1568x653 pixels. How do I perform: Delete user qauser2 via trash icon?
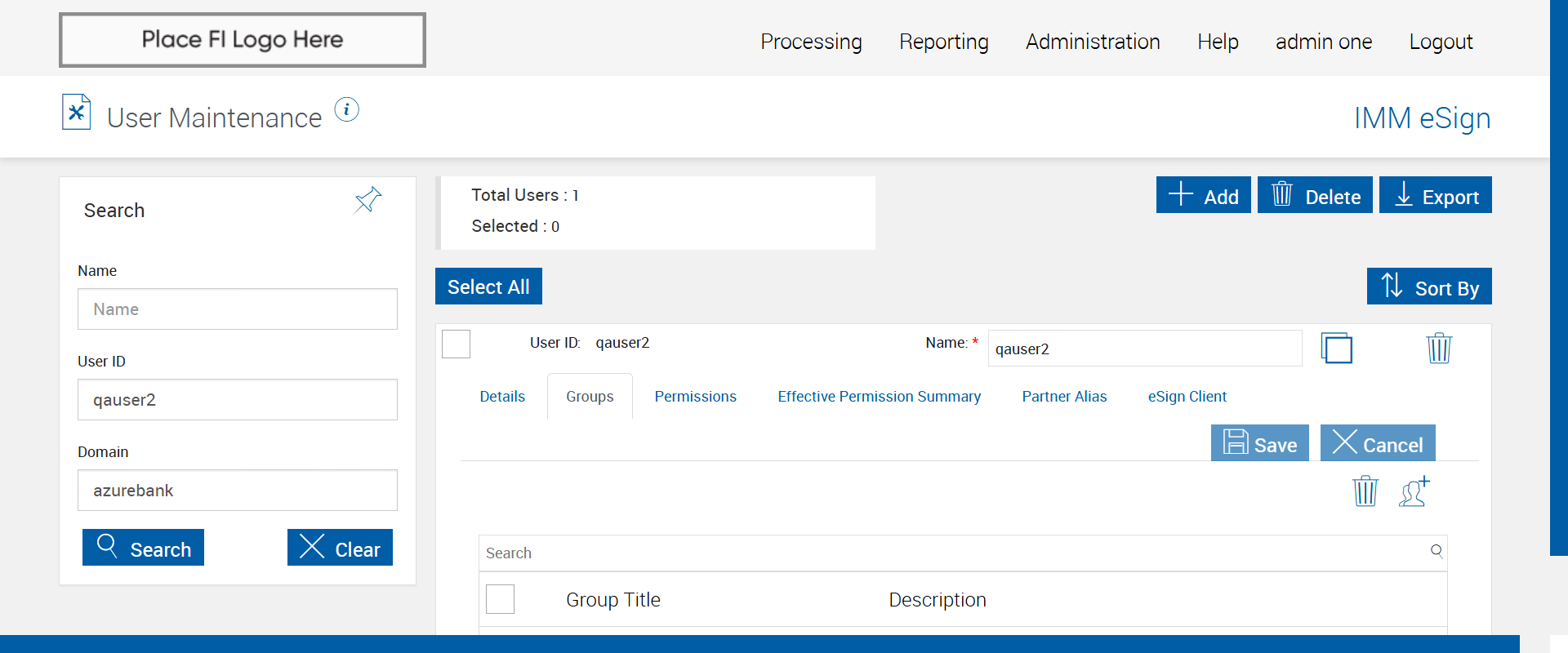coord(1438,349)
